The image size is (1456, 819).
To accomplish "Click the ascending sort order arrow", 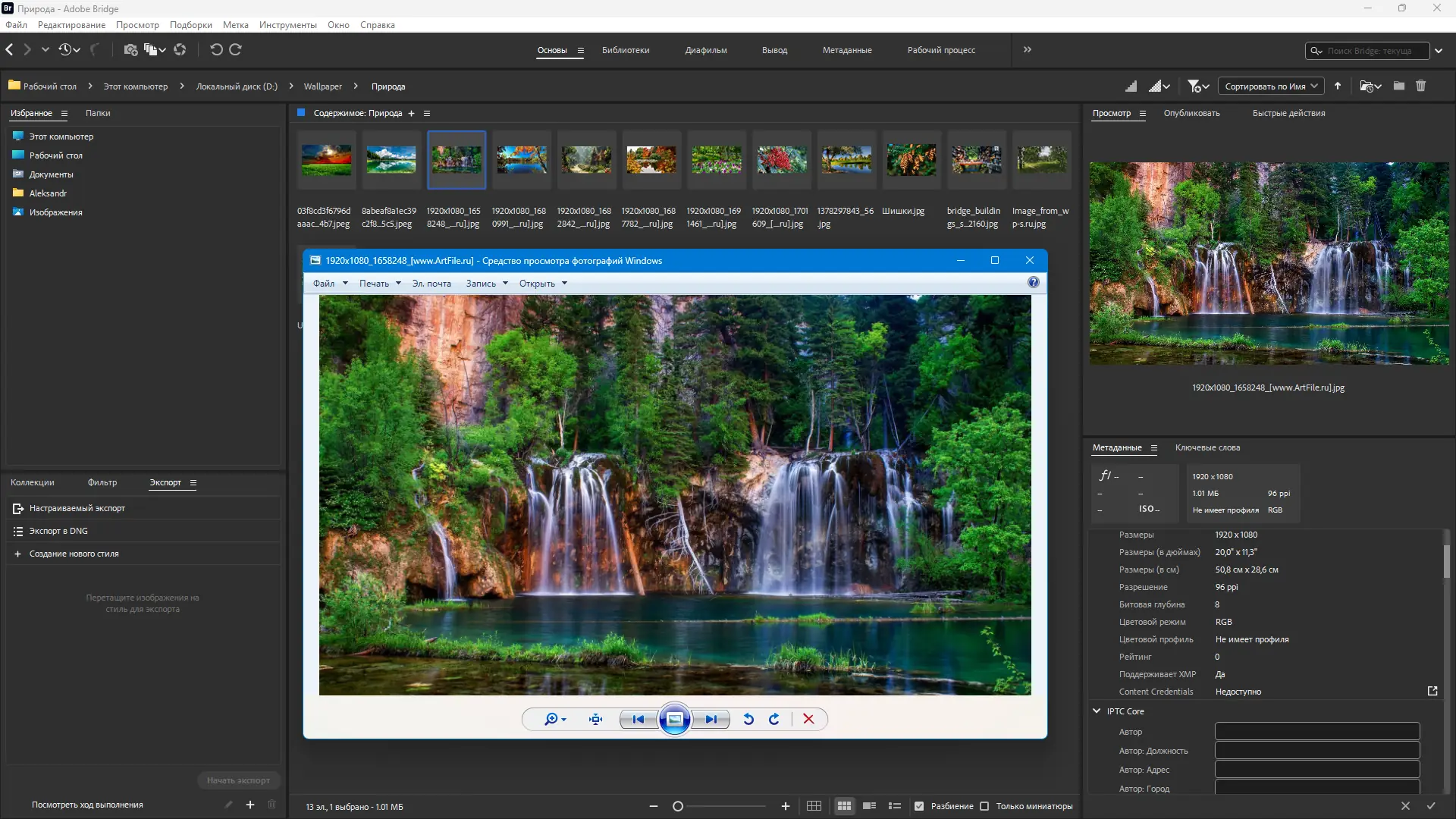I will 1338,86.
